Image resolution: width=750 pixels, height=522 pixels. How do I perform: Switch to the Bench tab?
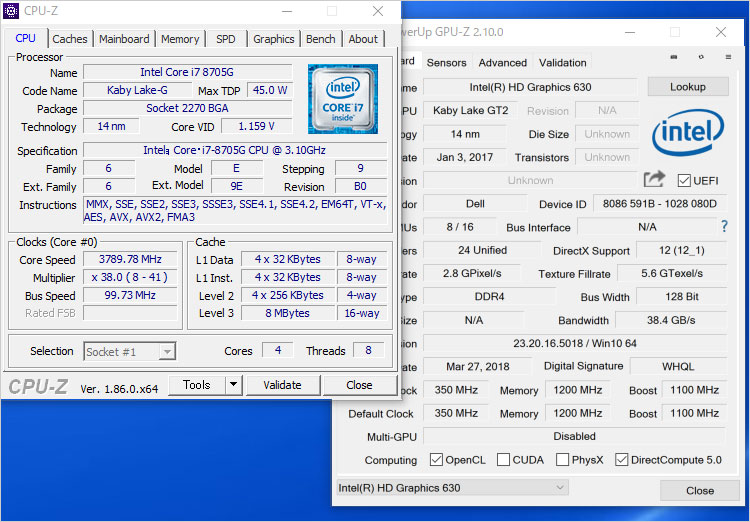tap(320, 39)
